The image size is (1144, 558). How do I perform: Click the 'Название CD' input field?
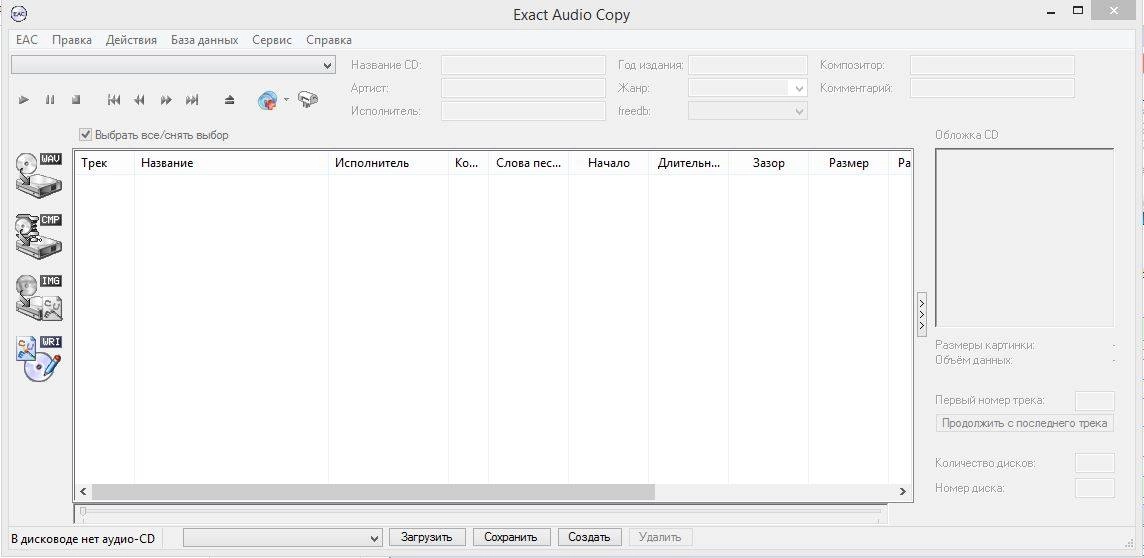click(x=523, y=66)
